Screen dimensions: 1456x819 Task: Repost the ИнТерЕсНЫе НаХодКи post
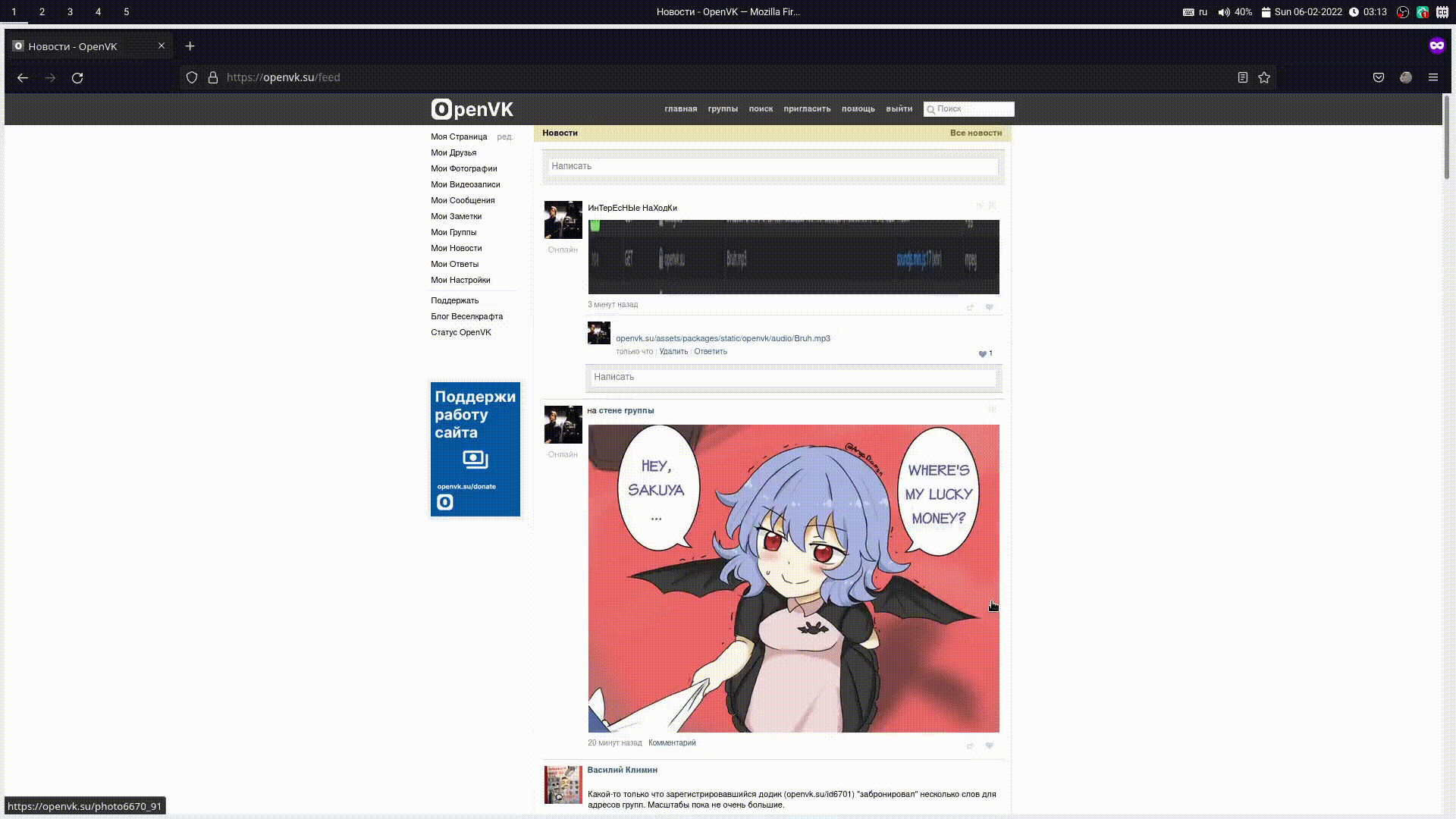970,307
